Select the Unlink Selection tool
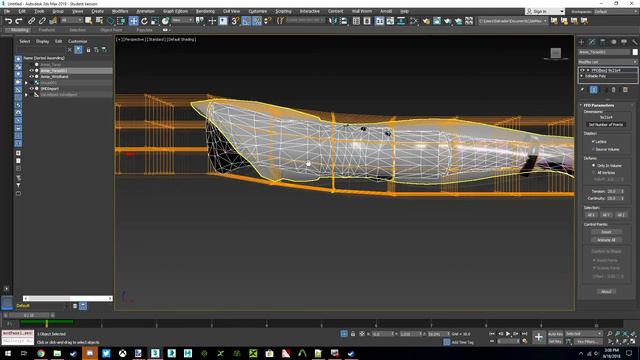The image size is (640, 360). 42,21
